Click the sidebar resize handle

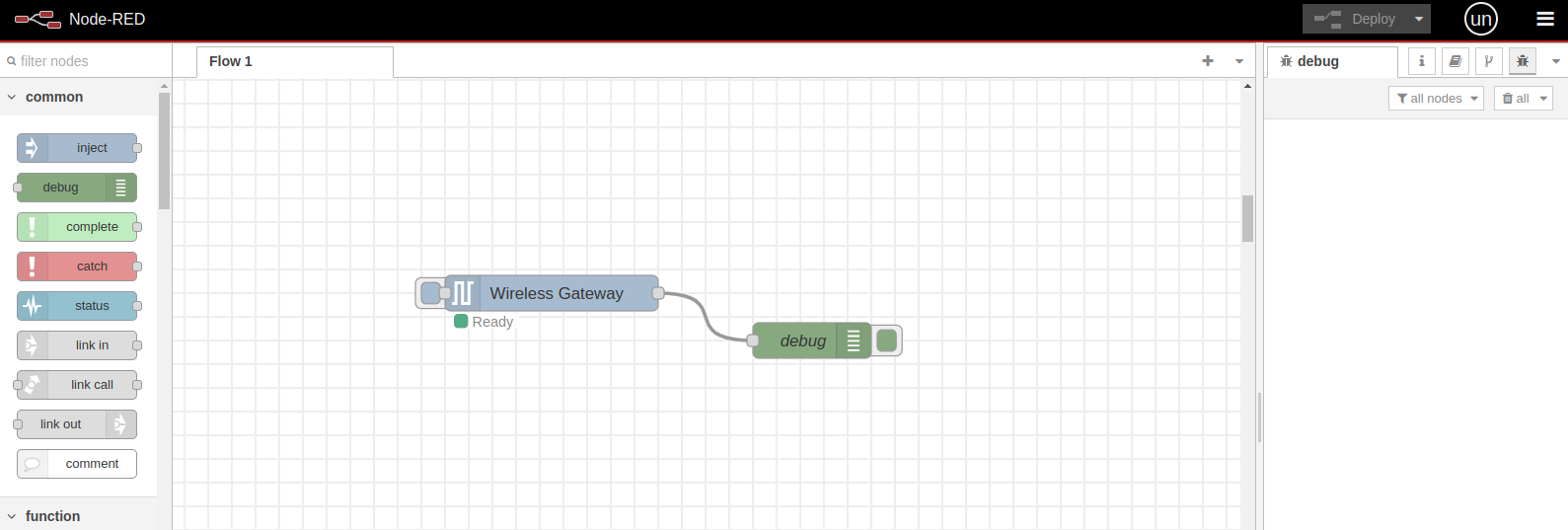tap(1259, 417)
